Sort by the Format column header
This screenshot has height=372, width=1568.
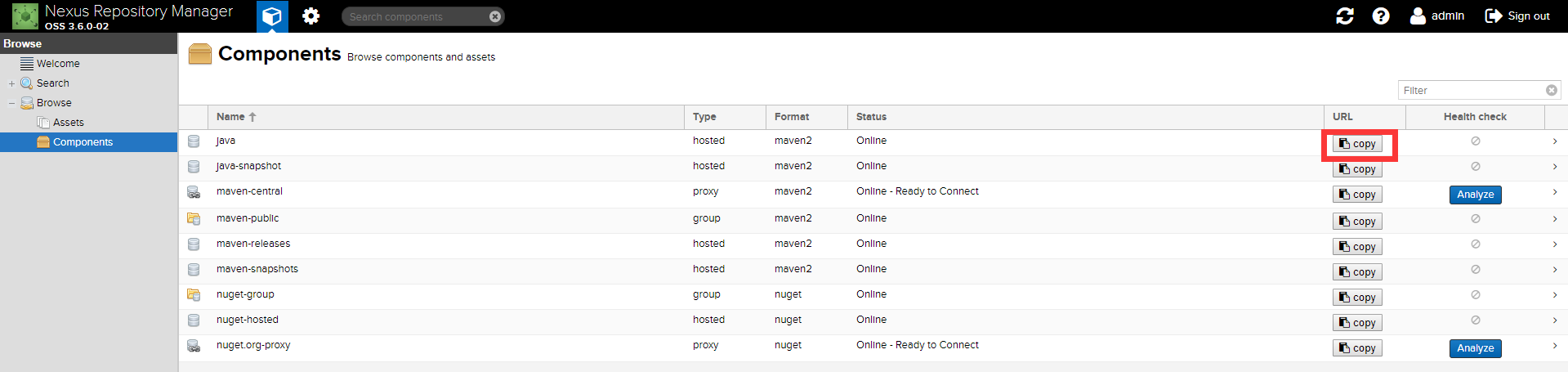(x=806, y=117)
